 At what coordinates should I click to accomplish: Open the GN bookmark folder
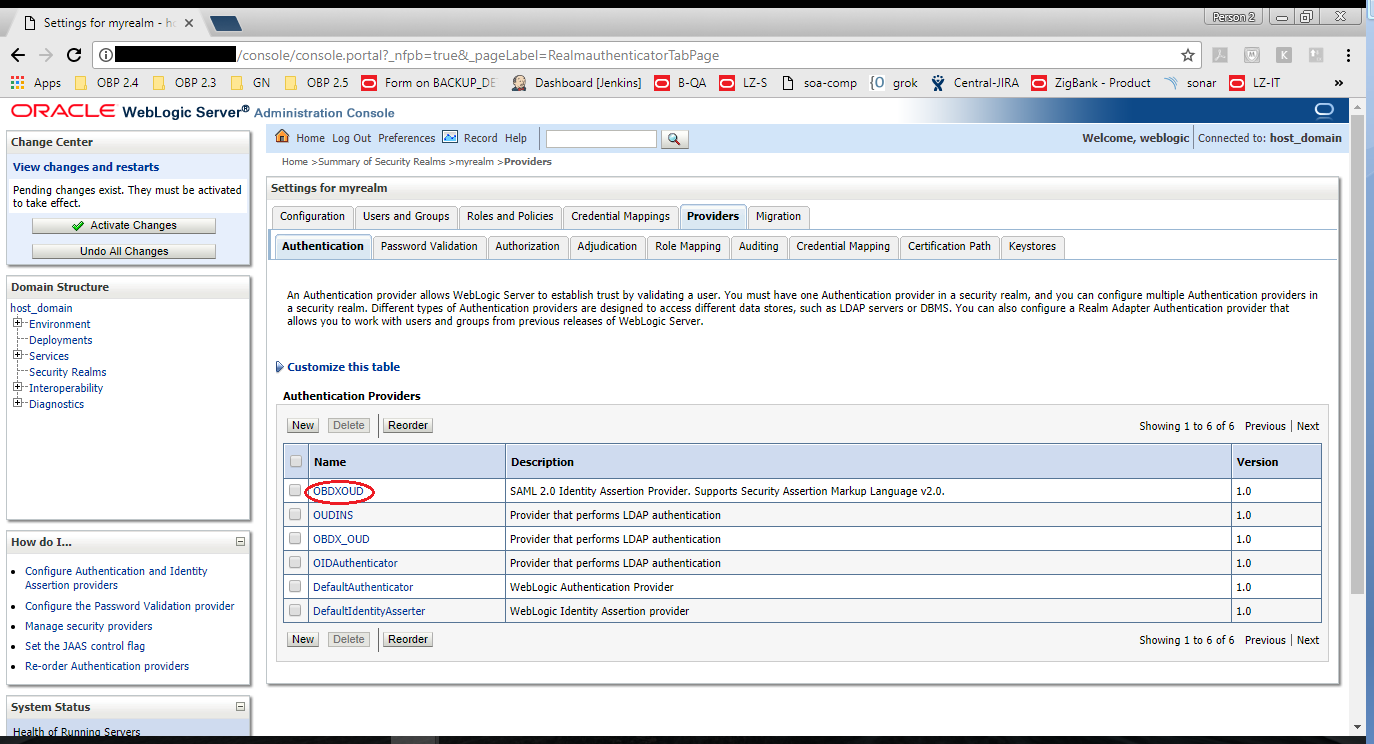point(251,83)
